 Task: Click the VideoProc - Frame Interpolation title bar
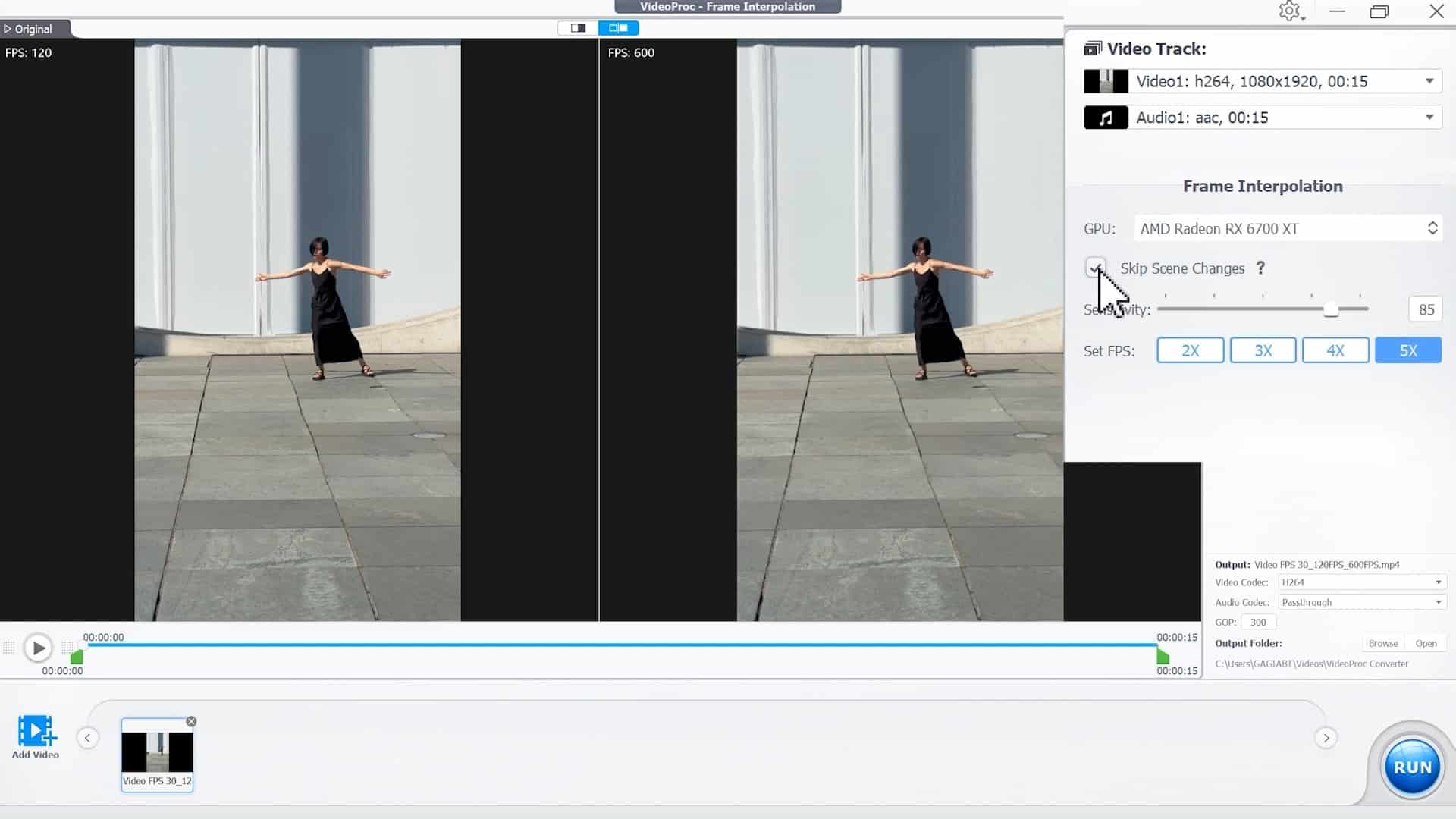click(x=727, y=6)
